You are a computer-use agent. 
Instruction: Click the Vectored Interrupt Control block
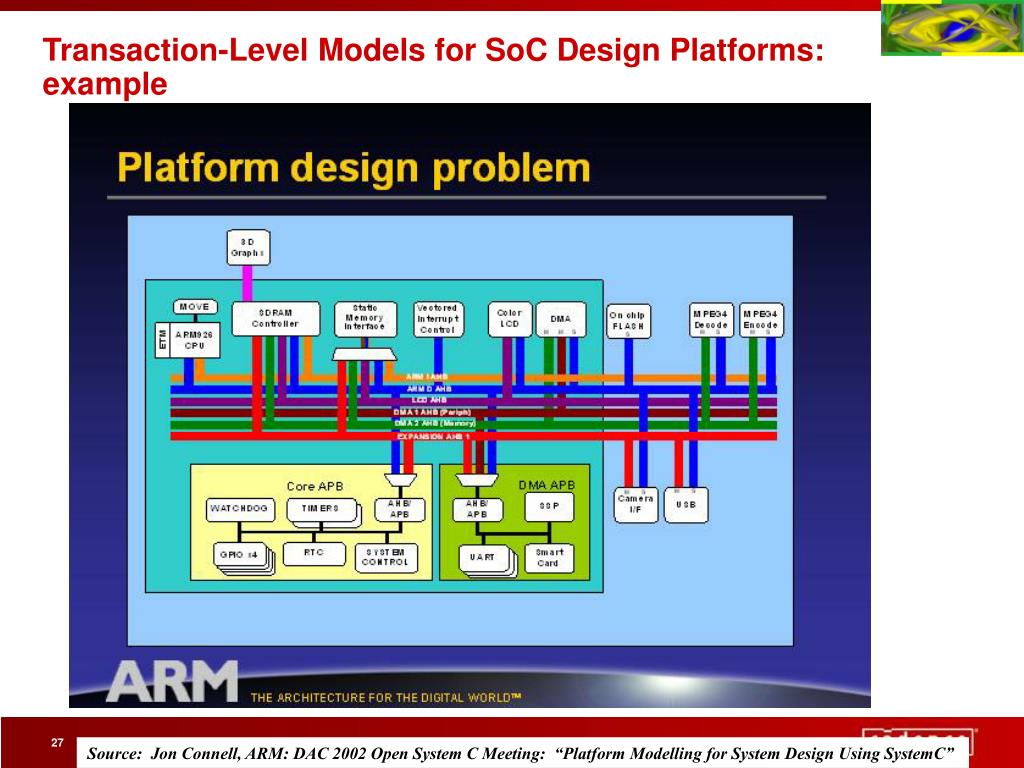click(x=438, y=319)
